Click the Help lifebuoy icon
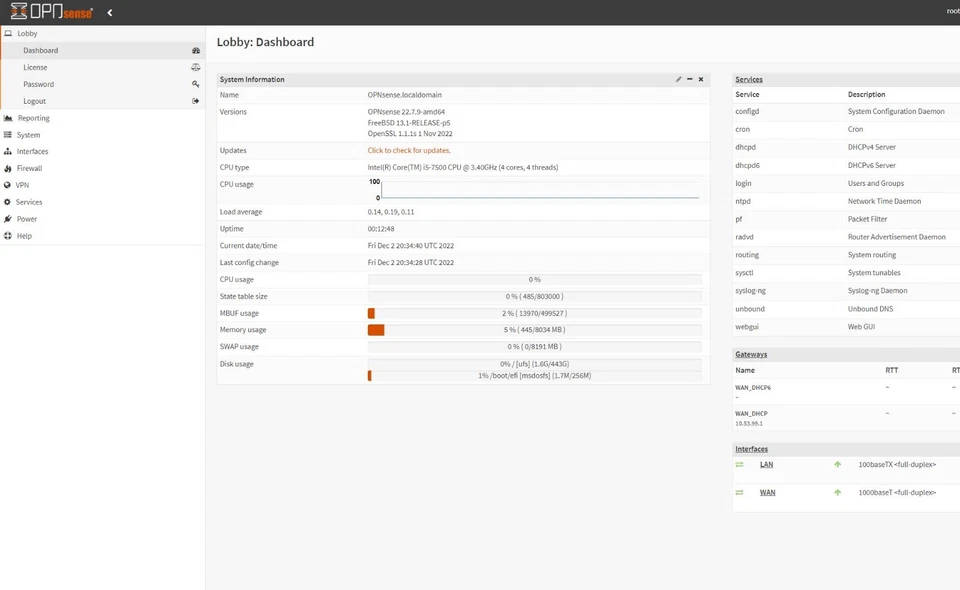This screenshot has height=590, width=960. click(8, 236)
